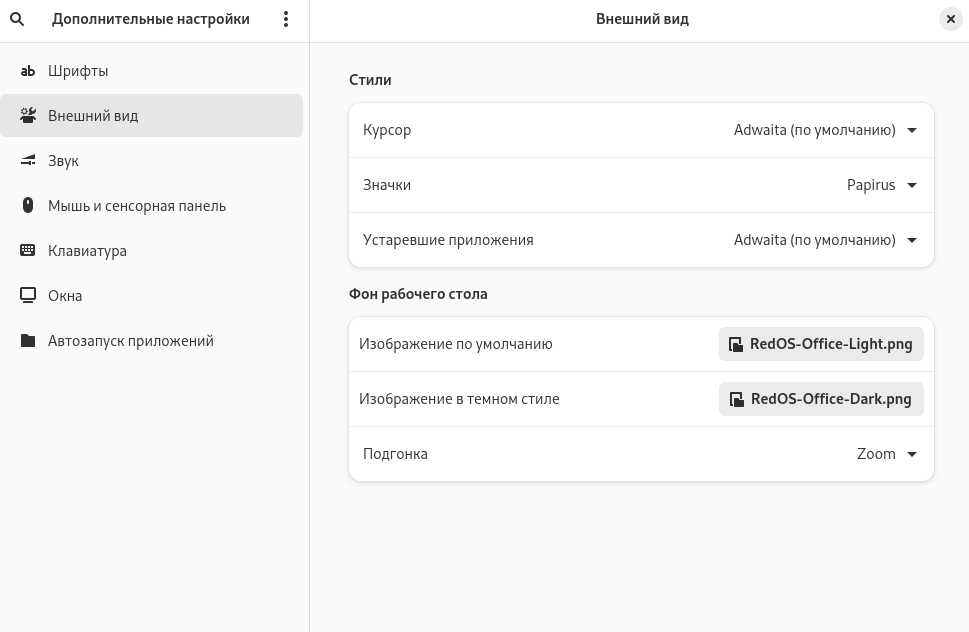This screenshot has width=969, height=632.
Task: Click the file icon in RedOS-Office-Dark button
Action: [x=736, y=399]
